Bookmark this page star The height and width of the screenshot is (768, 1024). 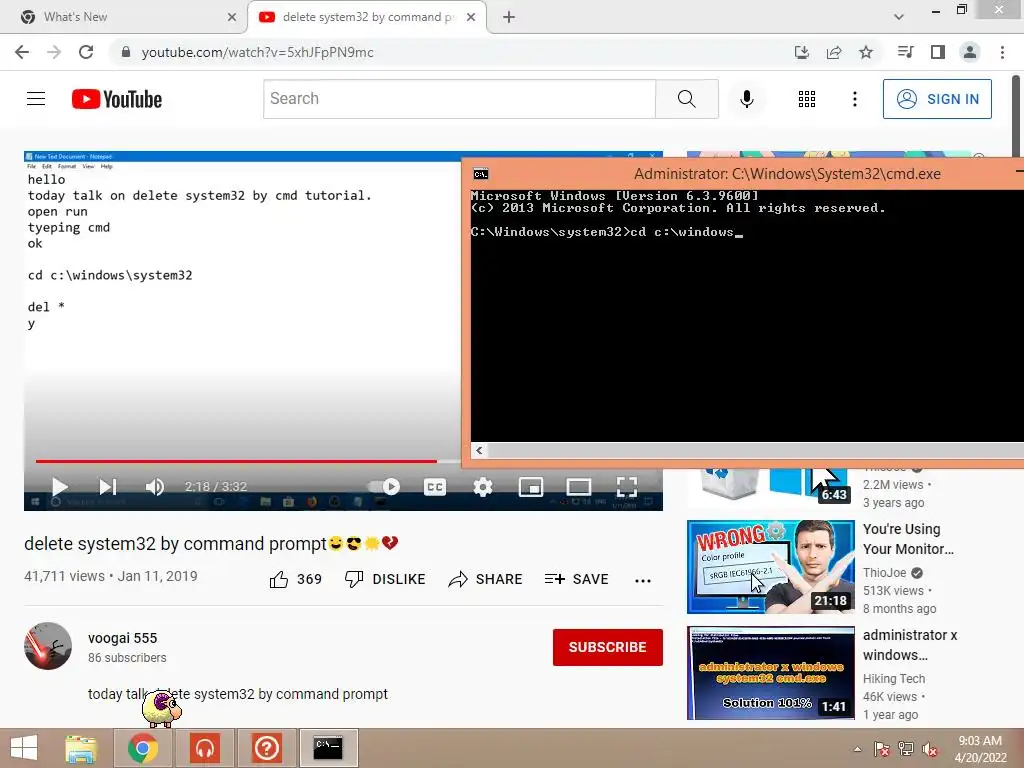pyautogui.click(x=866, y=52)
